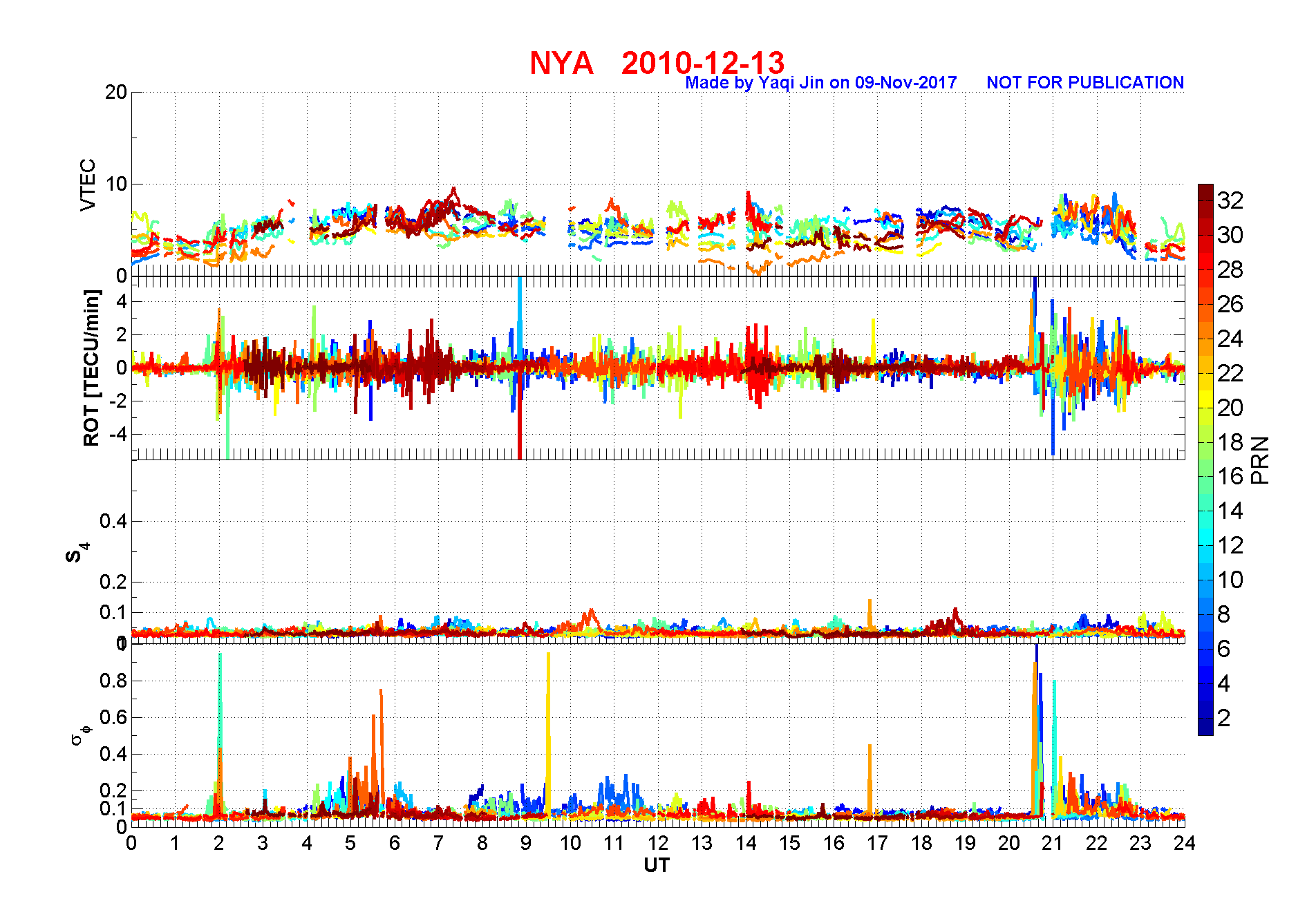The image size is (1316, 919).
Task: Select PRN colorbar tick label 26
Action: pyautogui.click(x=1230, y=304)
